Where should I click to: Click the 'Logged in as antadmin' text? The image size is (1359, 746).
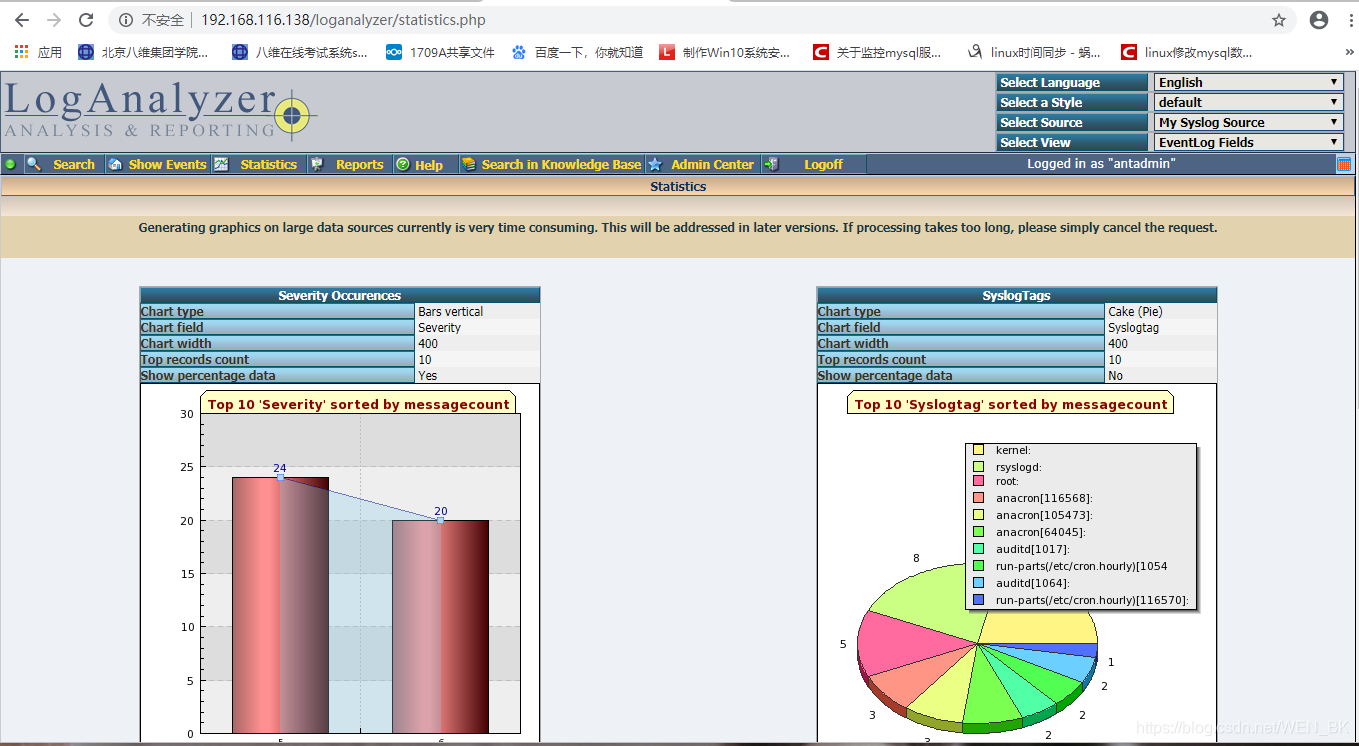click(x=1100, y=164)
